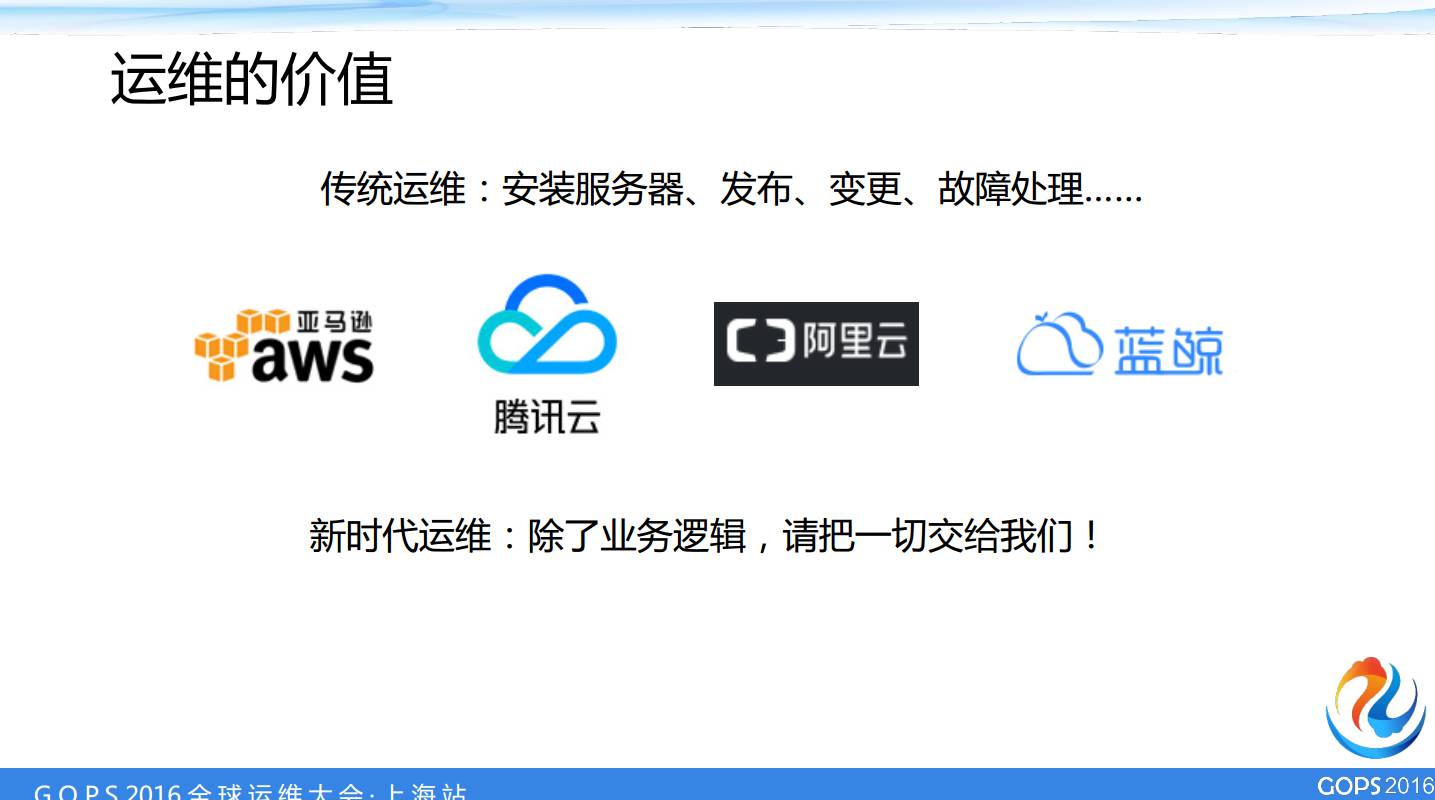The image size is (1435, 800).
Task: Click the GOPS 2016 label in footer corner
Action: click(x=1375, y=785)
